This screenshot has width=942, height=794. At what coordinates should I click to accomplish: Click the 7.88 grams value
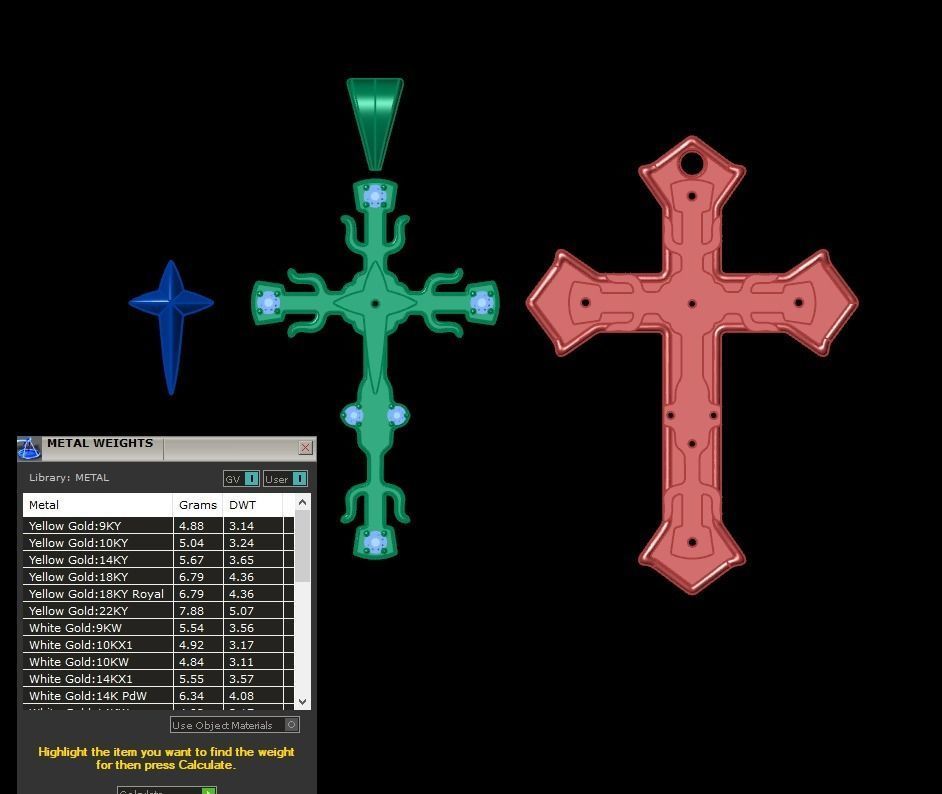(192, 610)
